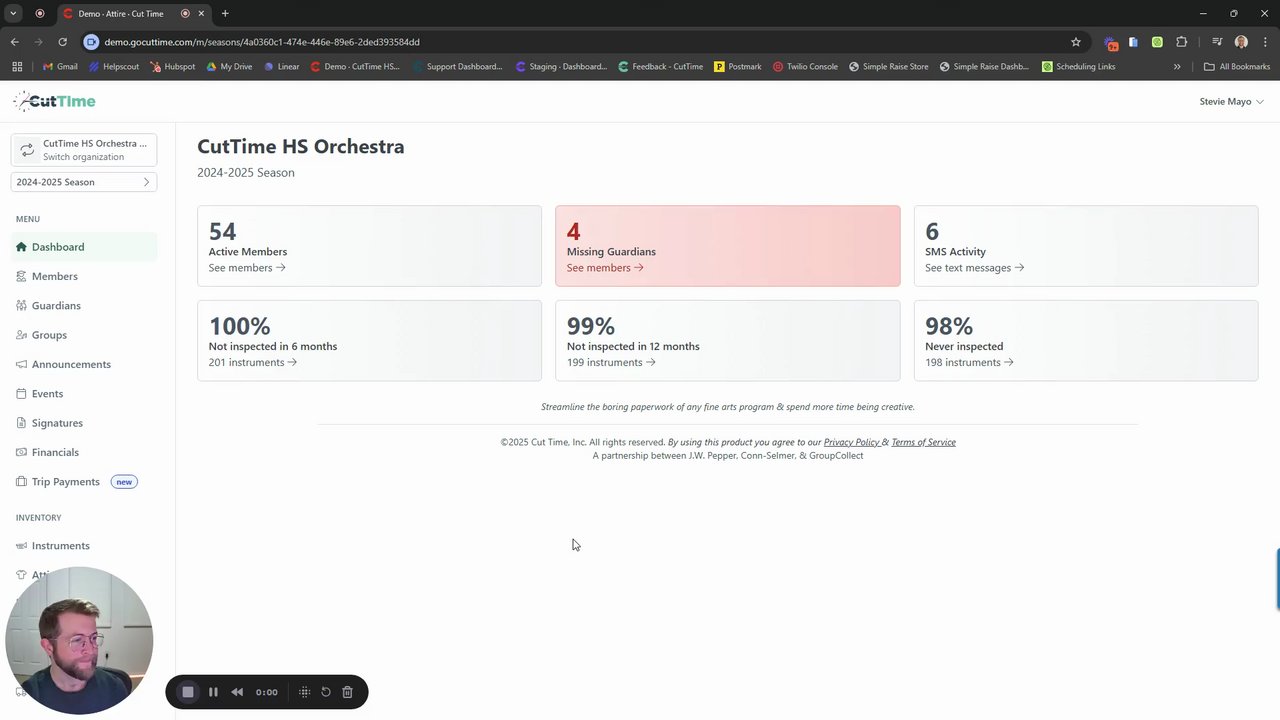Image resolution: width=1280 pixels, height=720 pixels.
Task: Open the Twilio Console bookmark
Action: click(805, 67)
